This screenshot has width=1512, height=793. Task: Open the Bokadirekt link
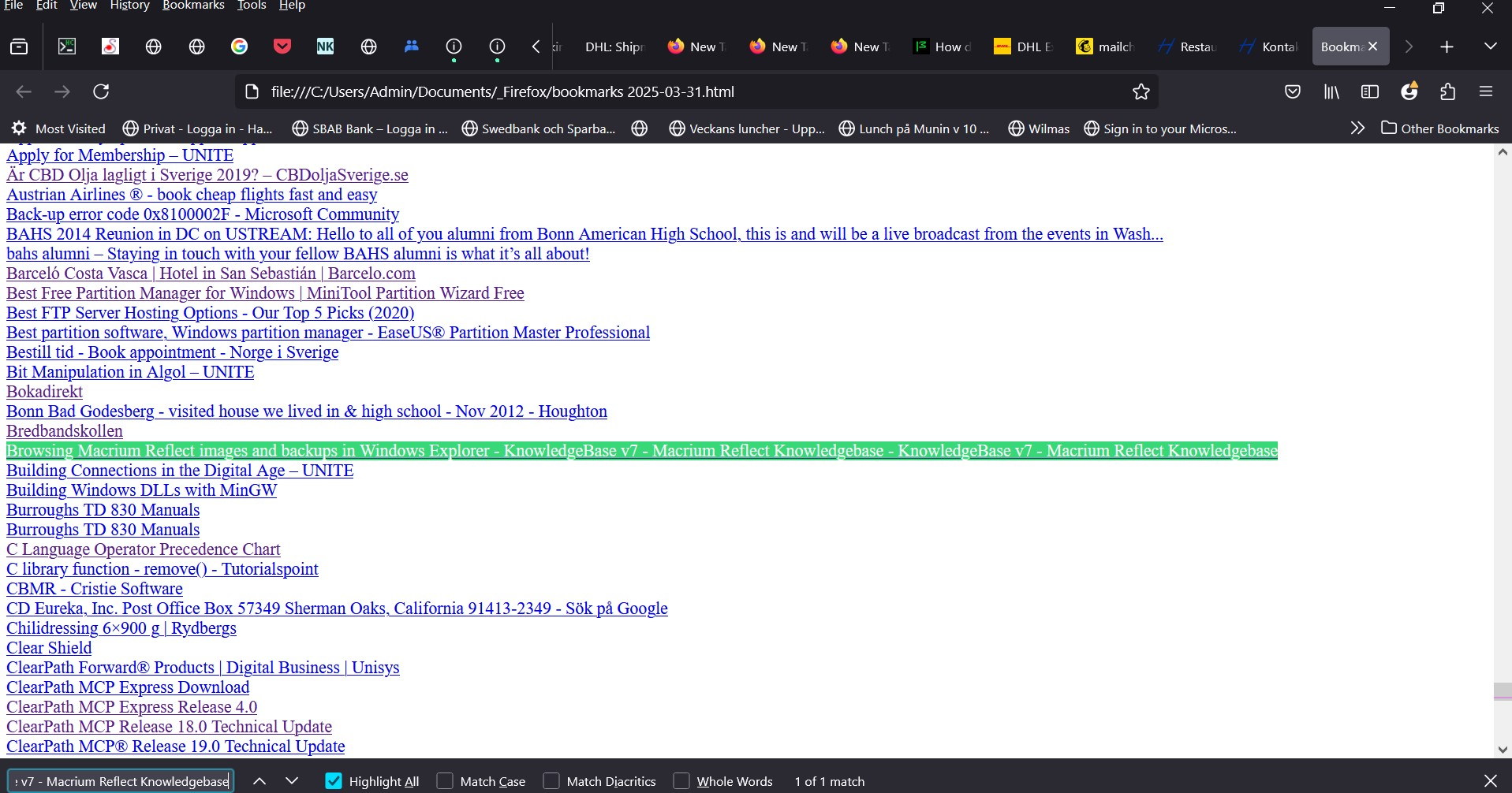click(44, 392)
